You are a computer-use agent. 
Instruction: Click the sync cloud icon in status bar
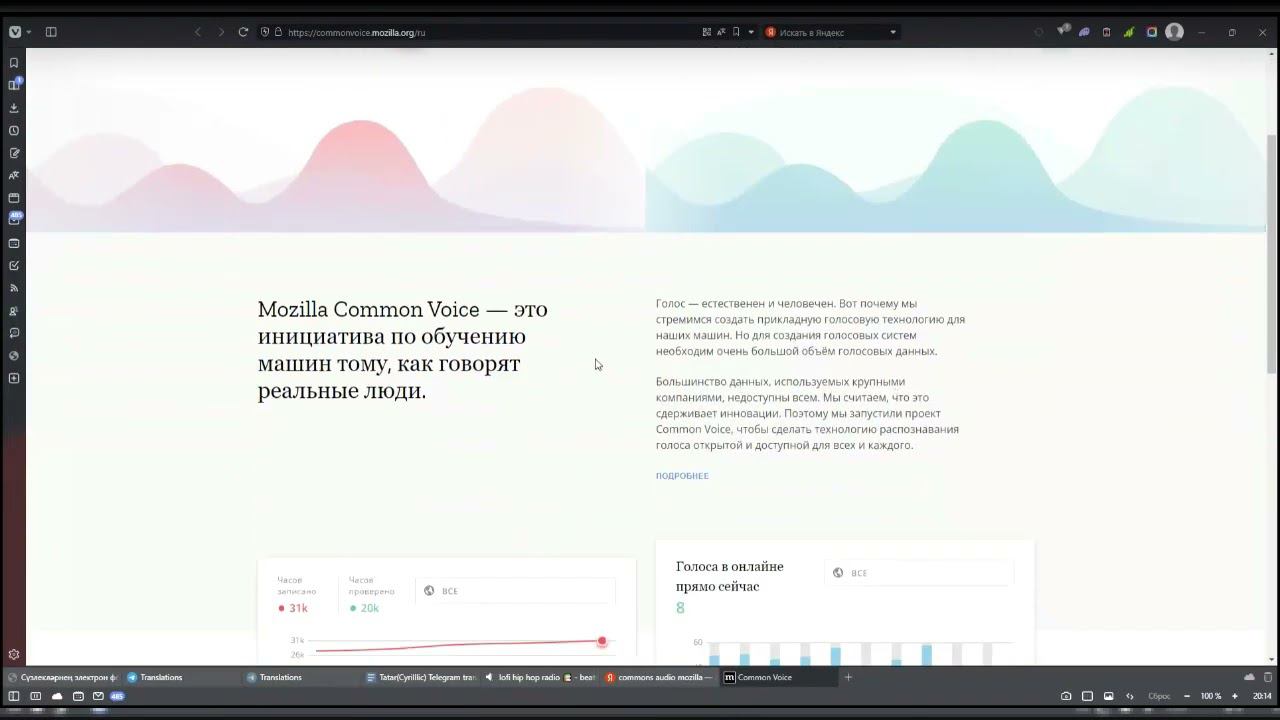[57, 696]
